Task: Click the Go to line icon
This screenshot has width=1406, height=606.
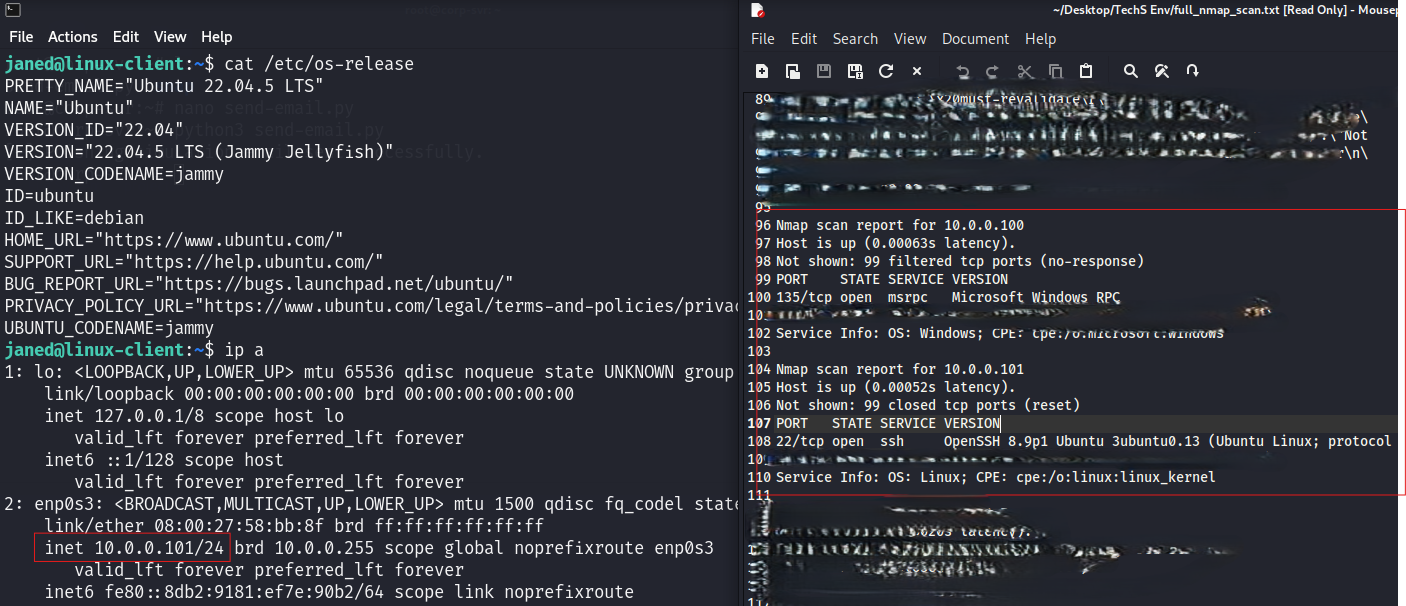Action: pos(1192,71)
